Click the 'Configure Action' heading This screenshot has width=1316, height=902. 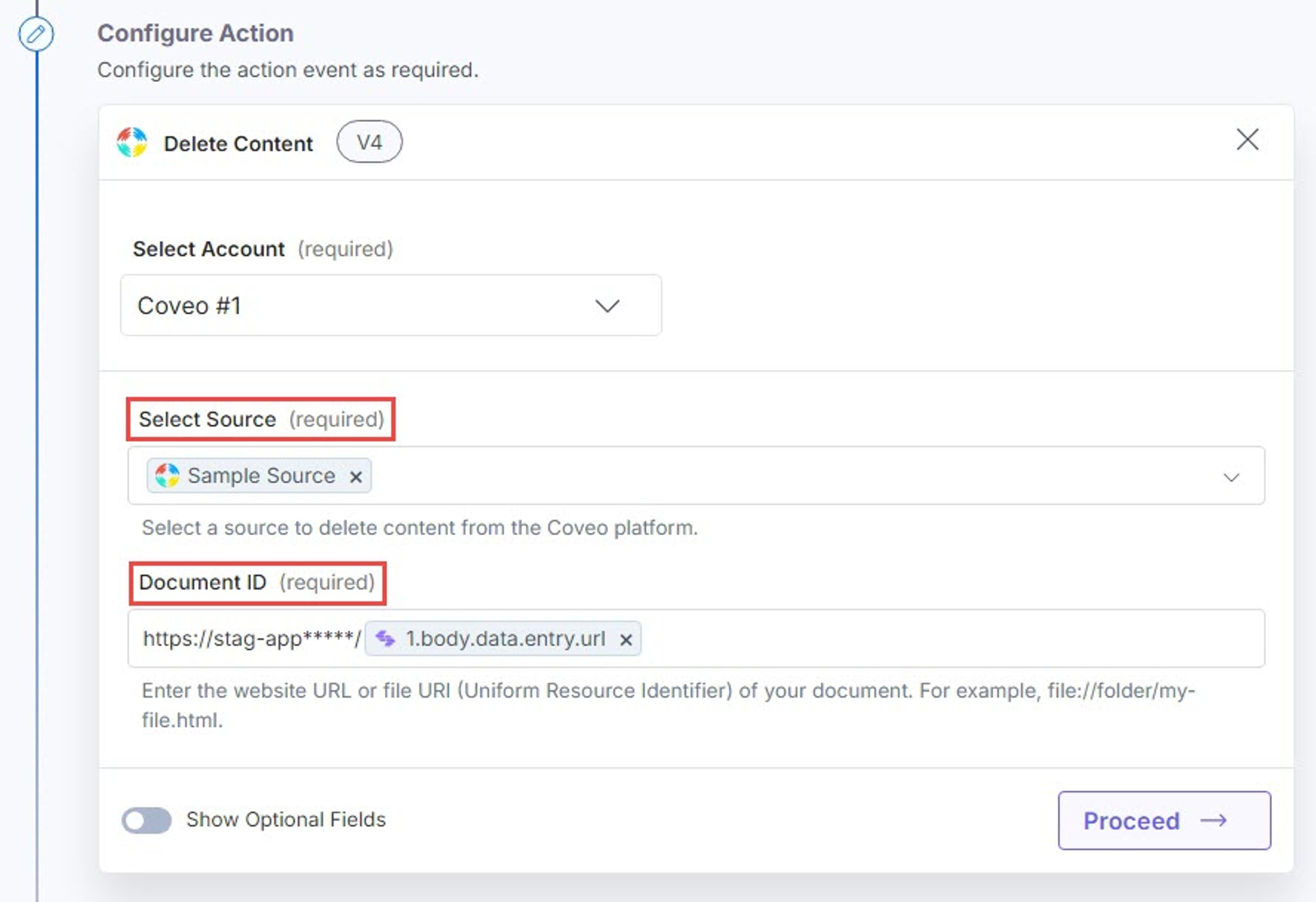pos(196,33)
